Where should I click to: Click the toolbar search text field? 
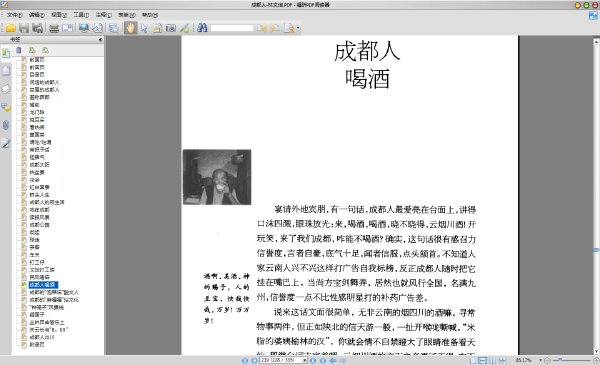pyautogui.click(x=232, y=28)
